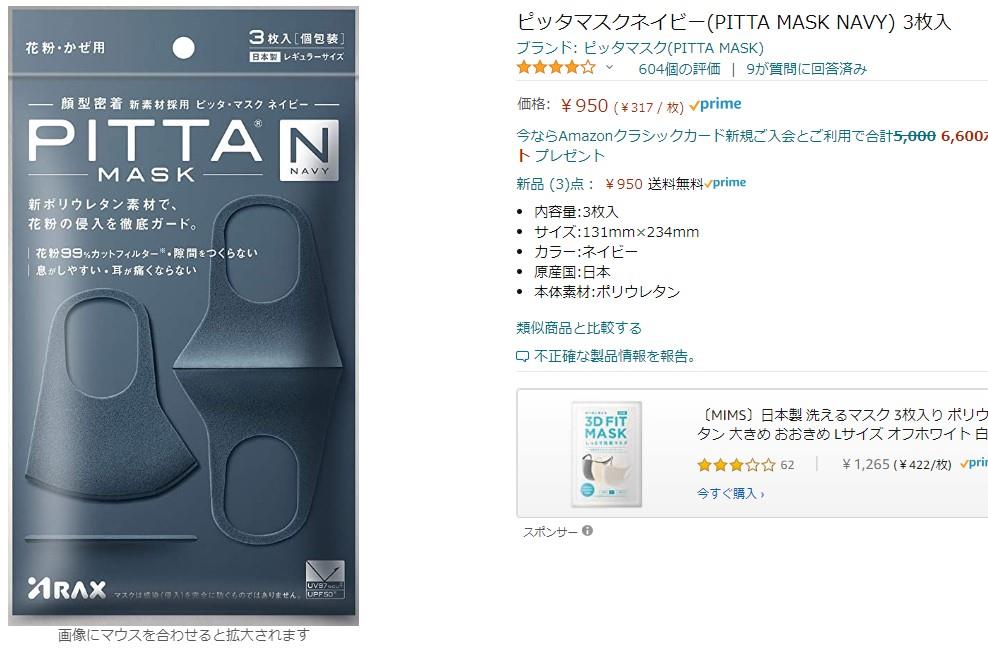Click the PITTA MASK main product image
The image size is (988, 655).
pos(183,316)
